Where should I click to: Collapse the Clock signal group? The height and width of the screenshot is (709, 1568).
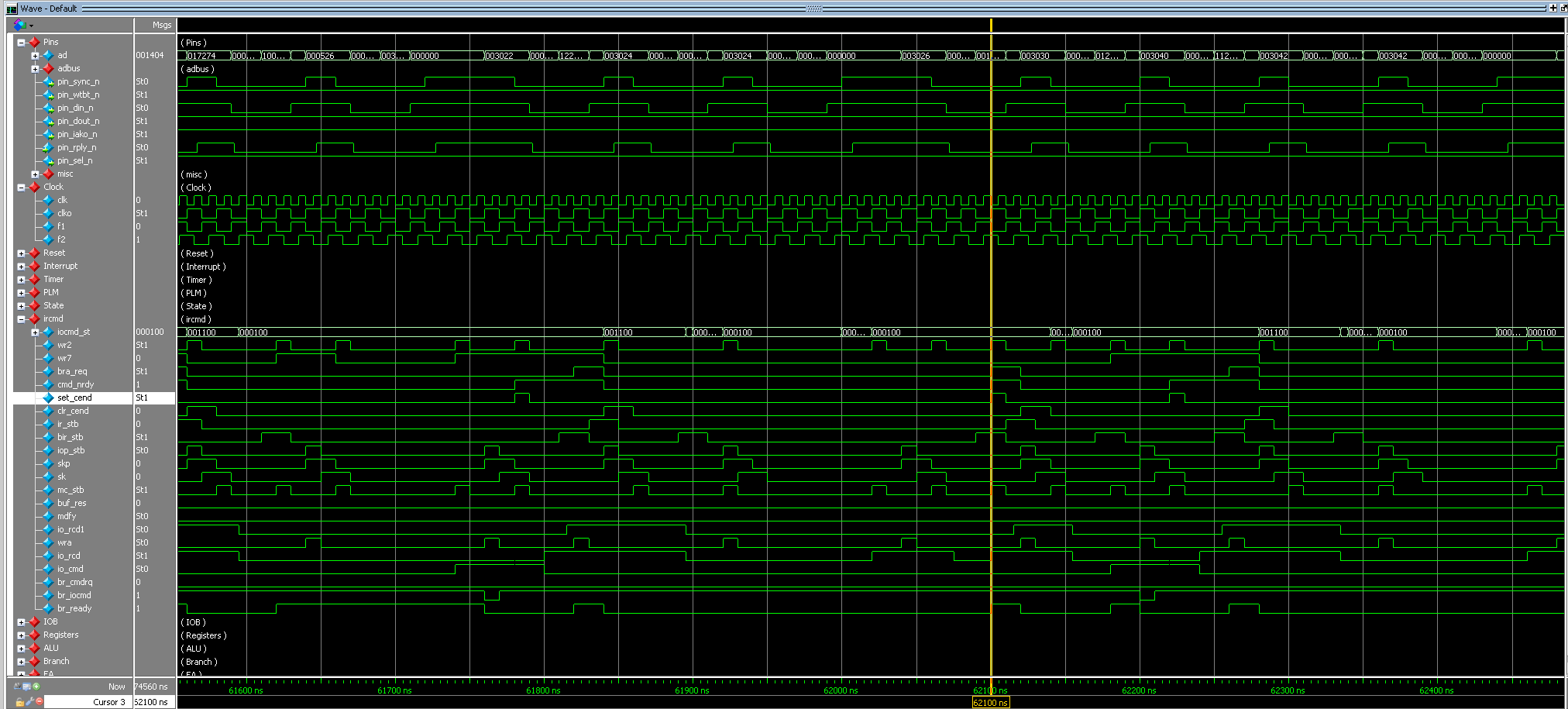tap(21, 188)
